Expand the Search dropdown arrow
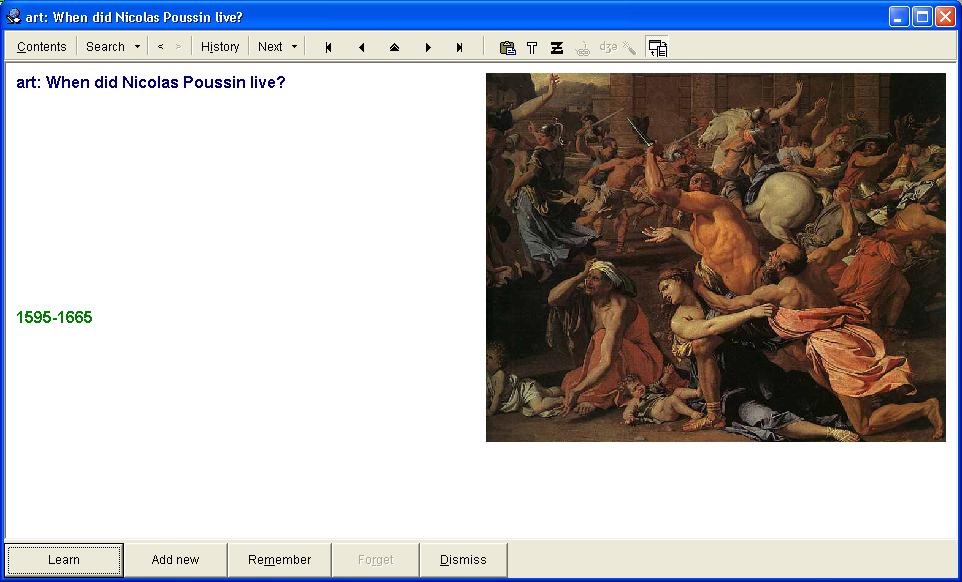The image size is (962, 582). pyautogui.click(x=137, y=47)
